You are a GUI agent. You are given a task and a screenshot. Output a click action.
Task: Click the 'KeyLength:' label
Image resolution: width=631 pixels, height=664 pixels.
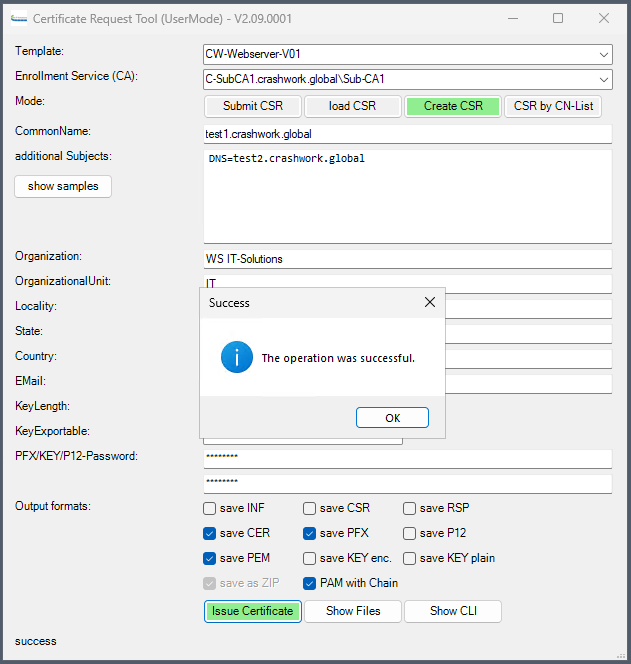42,406
